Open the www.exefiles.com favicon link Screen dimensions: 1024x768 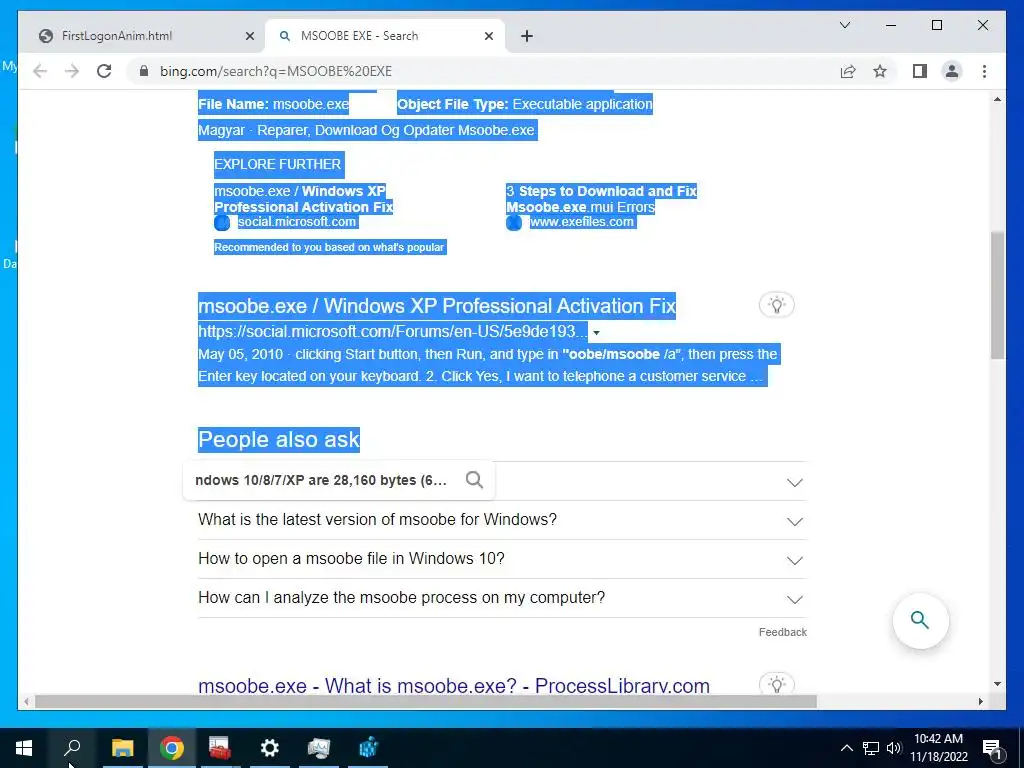pos(514,223)
